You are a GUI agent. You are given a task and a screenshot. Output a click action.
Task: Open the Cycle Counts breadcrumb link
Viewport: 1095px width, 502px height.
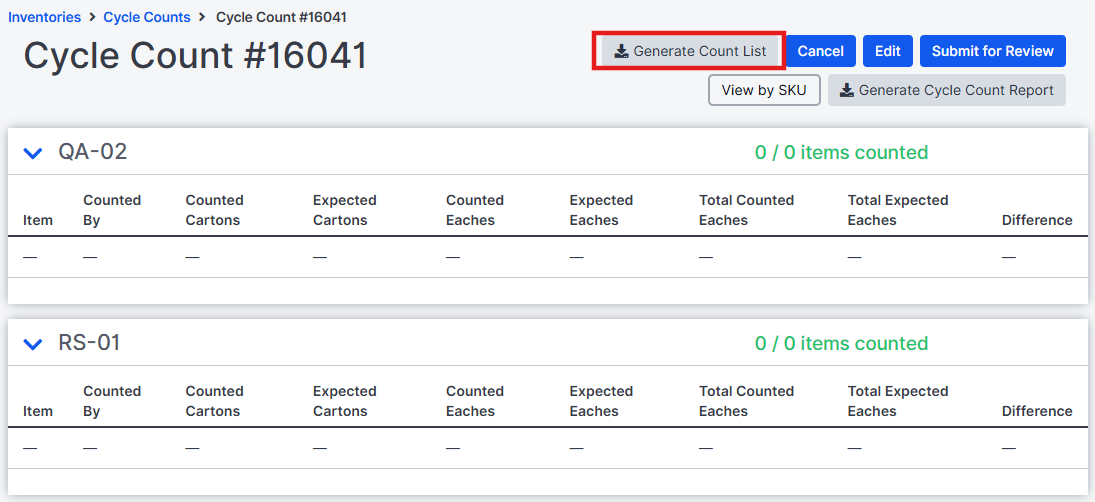(147, 17)
